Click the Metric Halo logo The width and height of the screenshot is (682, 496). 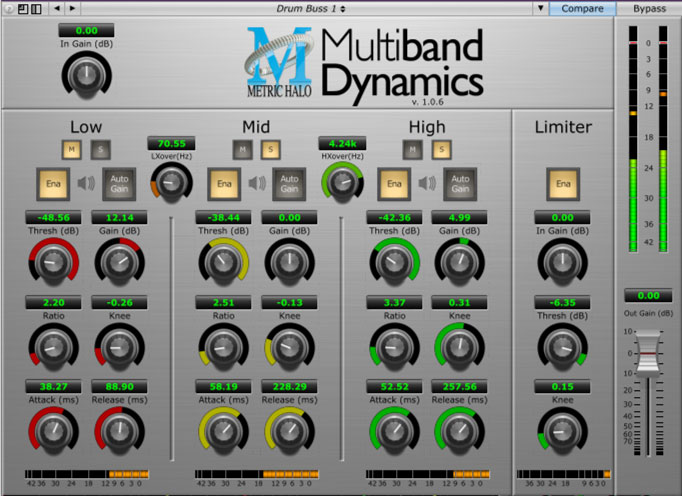278,62
